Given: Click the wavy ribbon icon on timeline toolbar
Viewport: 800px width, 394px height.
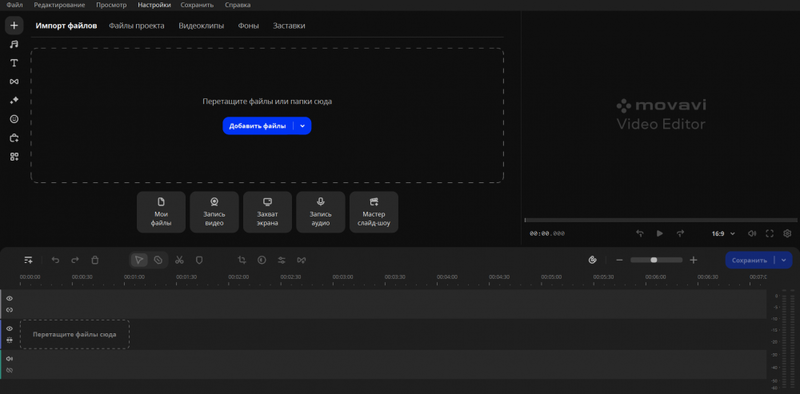Looking at the screenshot, I should pyautogui.click(x=302, y=260).
